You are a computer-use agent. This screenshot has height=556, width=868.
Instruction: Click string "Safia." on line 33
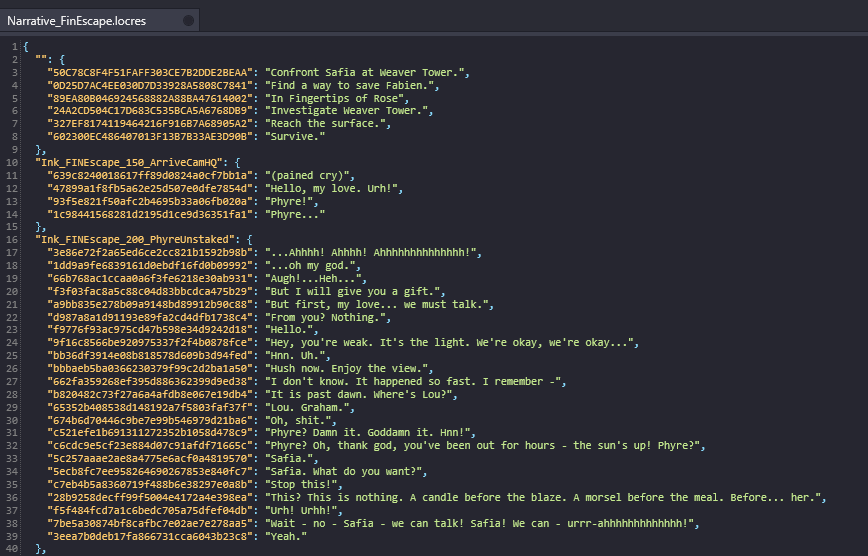point(288,458)
